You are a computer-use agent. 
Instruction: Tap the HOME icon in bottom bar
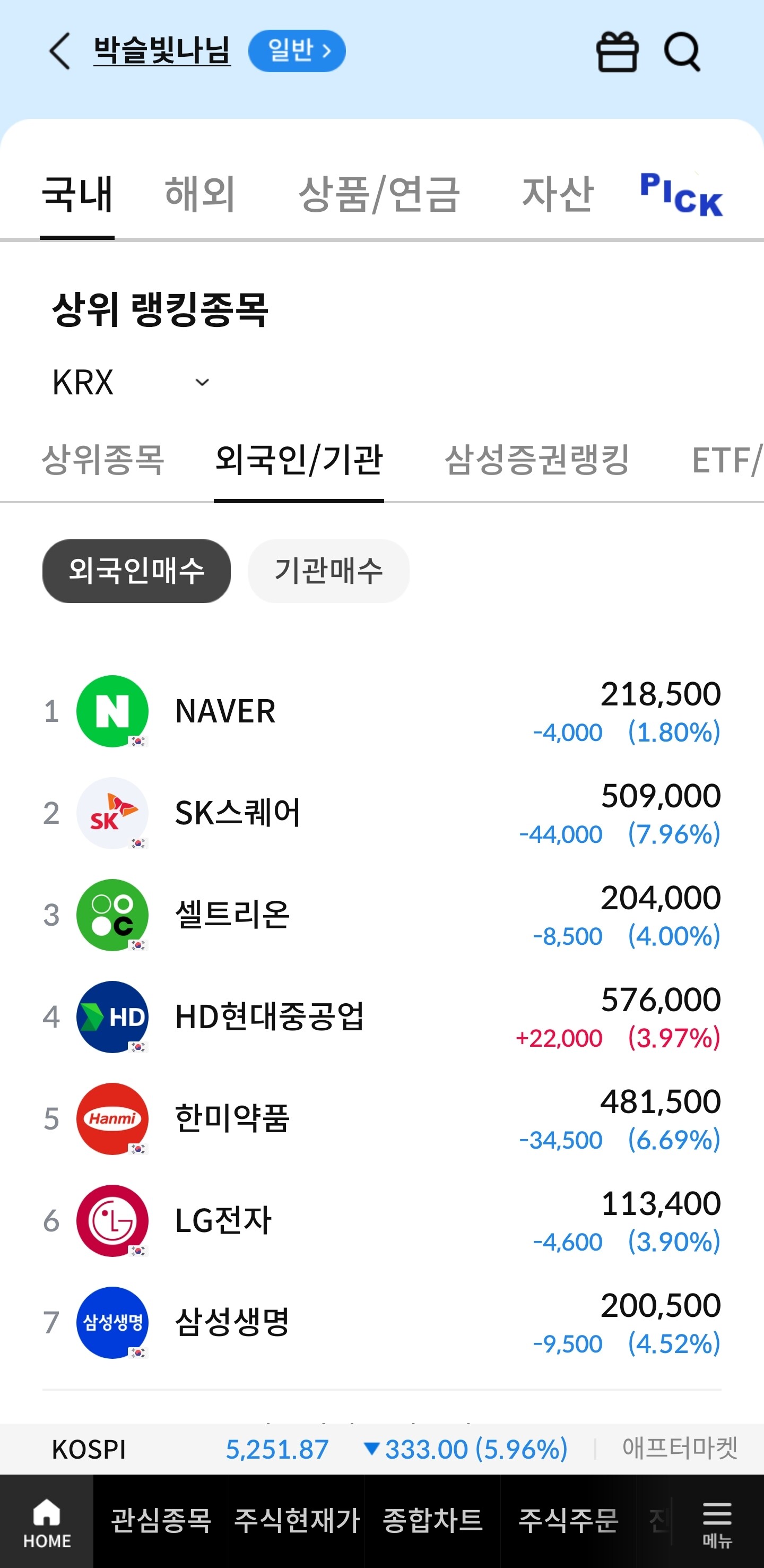[47, 1522]
